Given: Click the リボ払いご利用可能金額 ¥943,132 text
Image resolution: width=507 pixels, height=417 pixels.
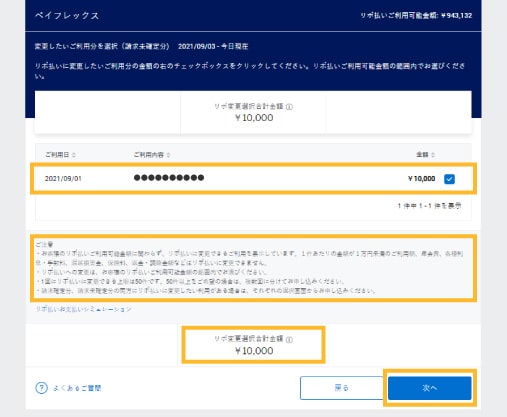Looking at the screenshot, I should (416, 15).
